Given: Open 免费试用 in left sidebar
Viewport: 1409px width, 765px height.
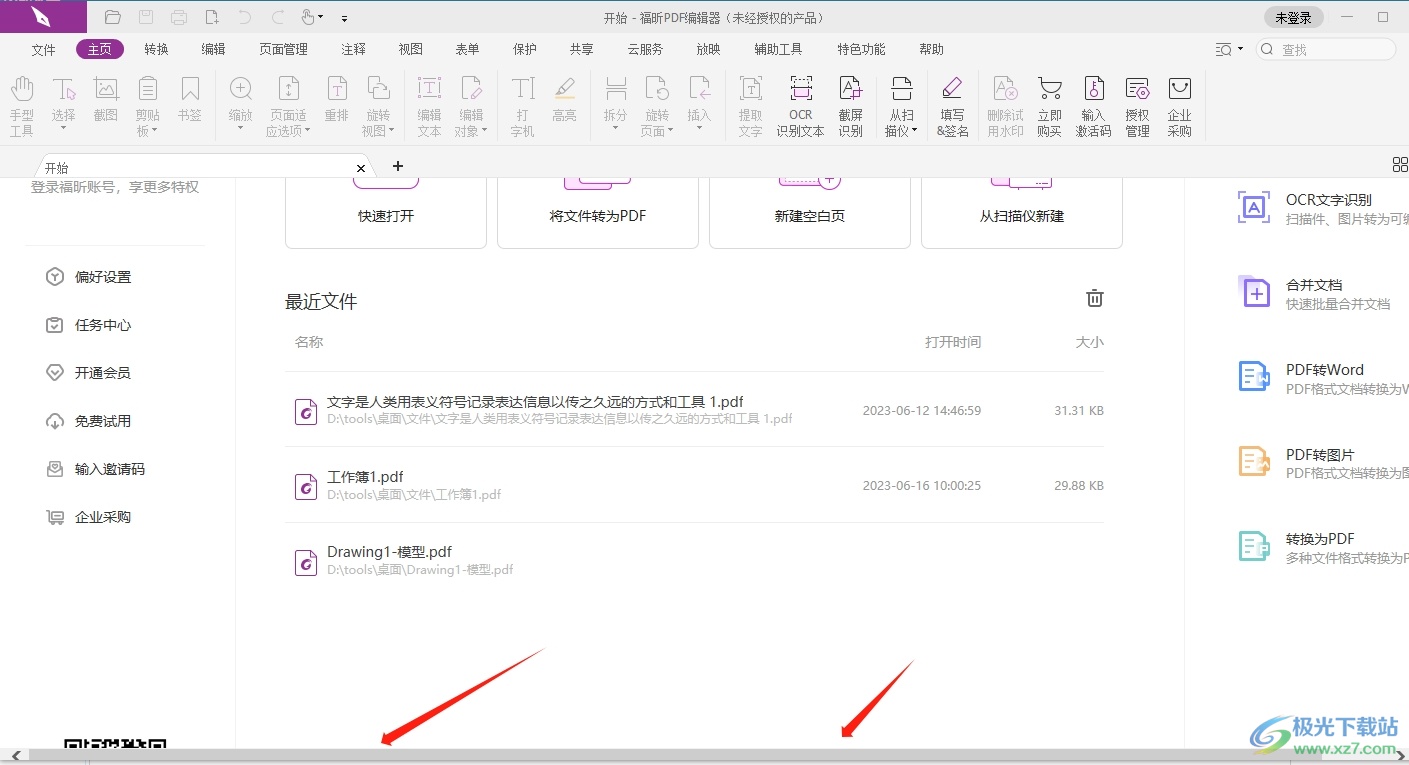Looking at the screenshot, I should tap(89, 421).
